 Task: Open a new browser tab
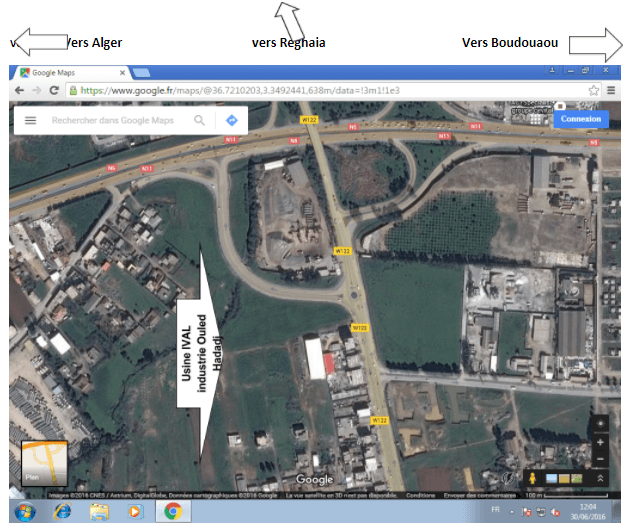coord(141,72)
